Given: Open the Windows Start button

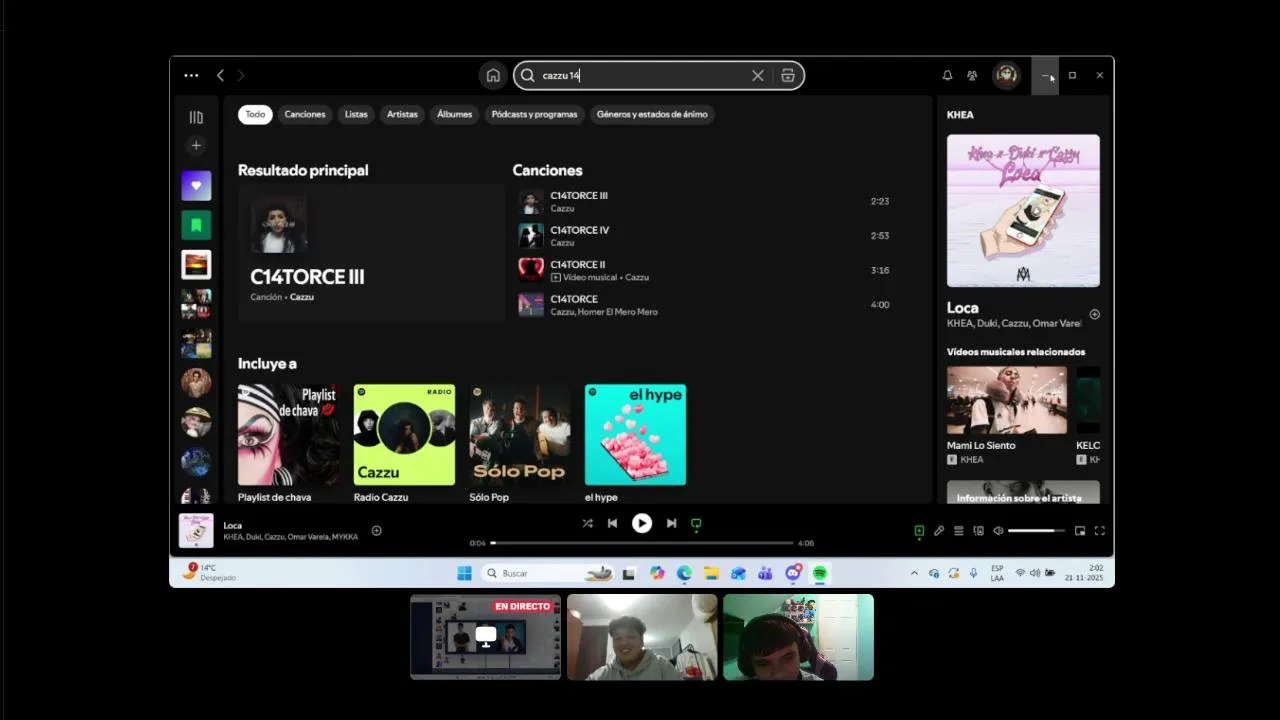Looking at the screenshot, I should 464,573.
